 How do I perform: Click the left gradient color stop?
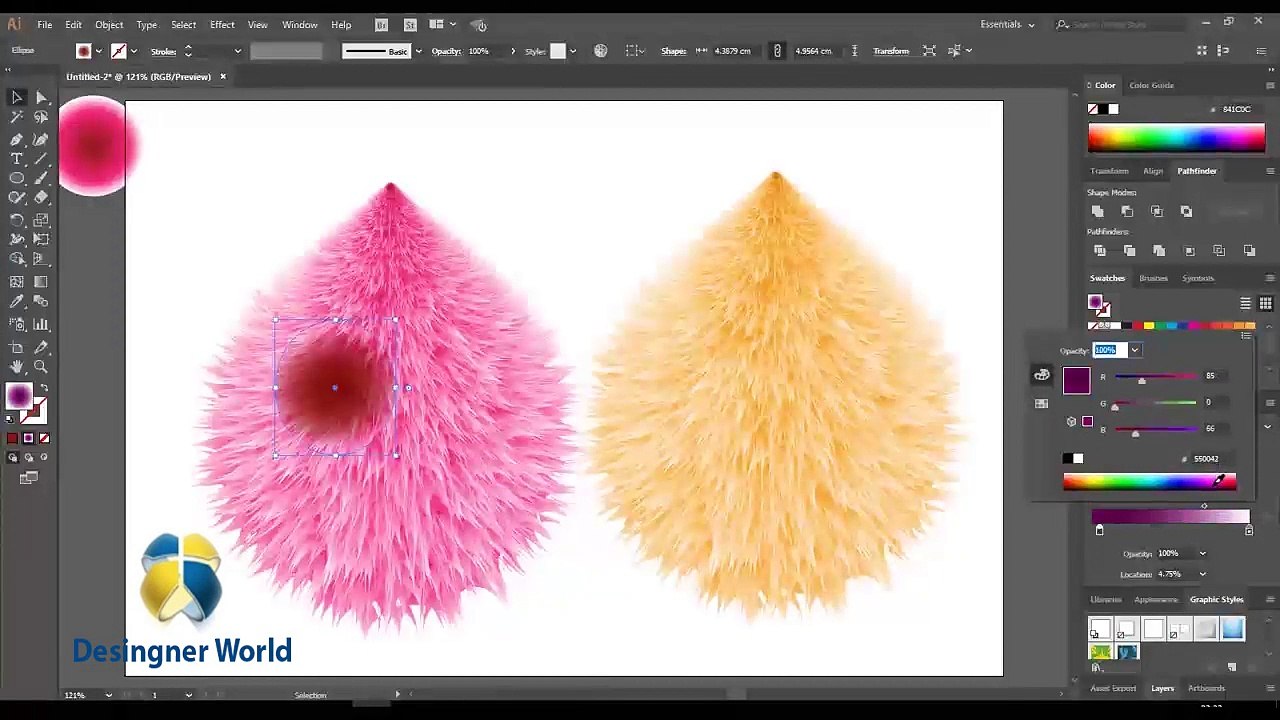[1099, 530]
